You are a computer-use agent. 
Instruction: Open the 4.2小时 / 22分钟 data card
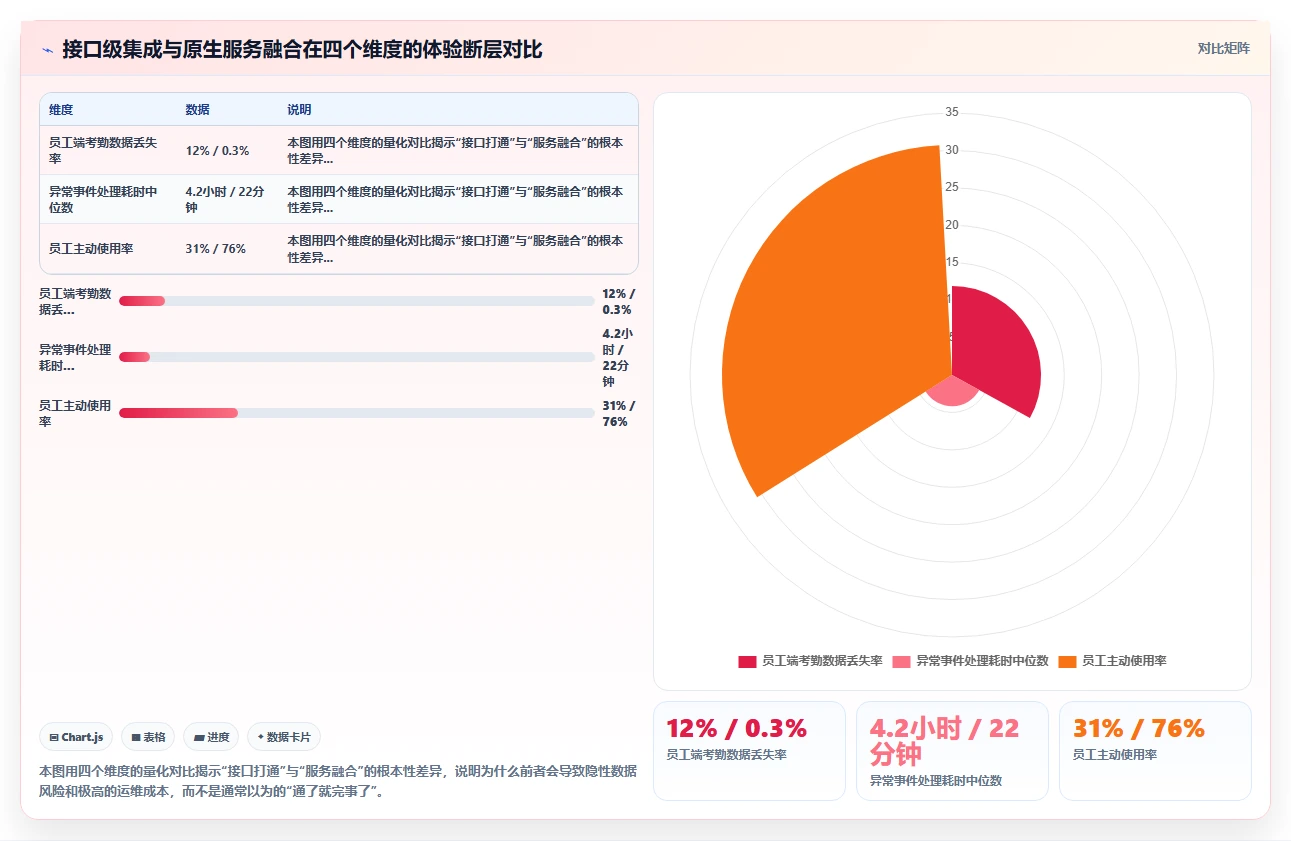(x=952, y=751)
